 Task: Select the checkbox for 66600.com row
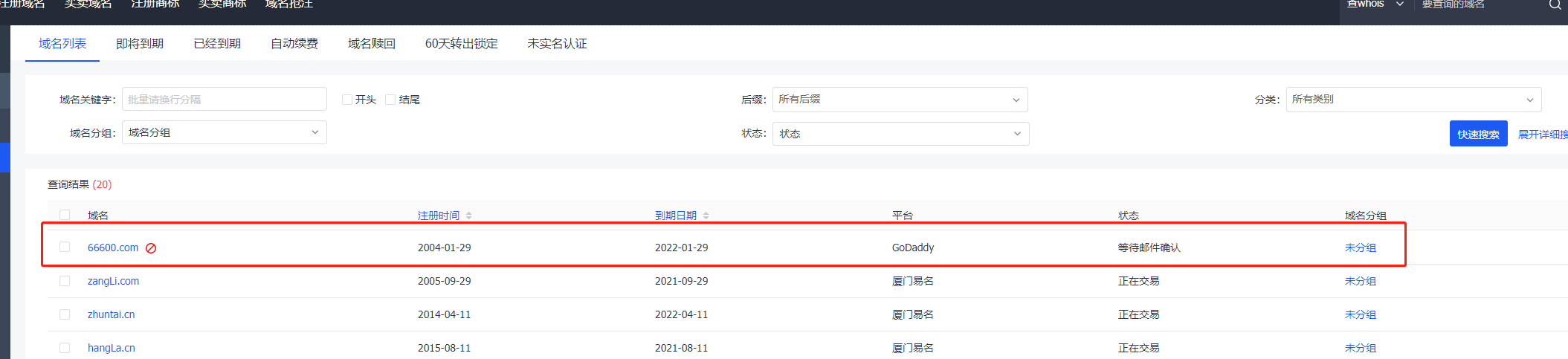click(x=65, y=248)
